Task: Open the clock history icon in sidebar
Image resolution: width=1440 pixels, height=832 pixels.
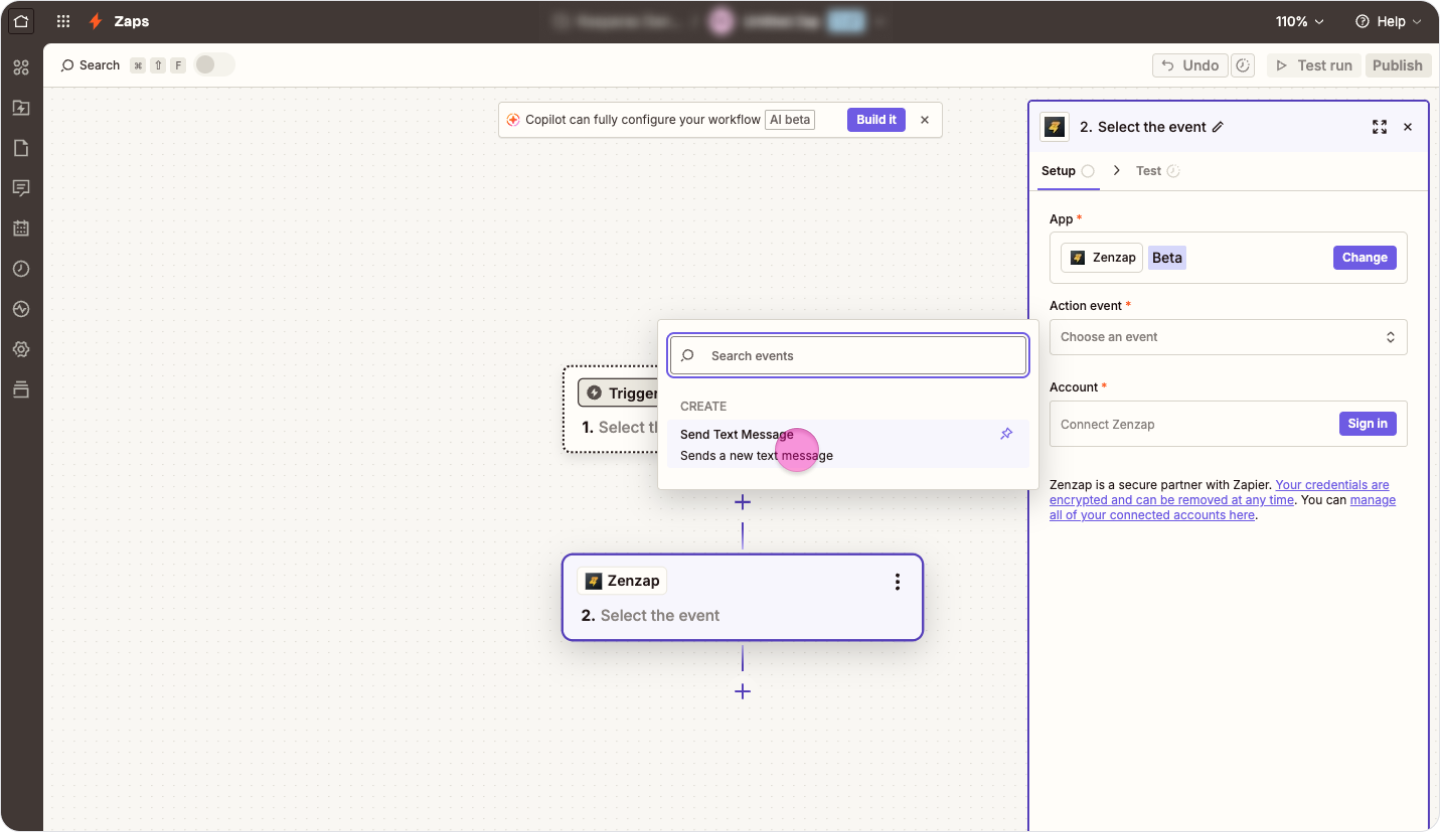Action: tap(21, 269)
